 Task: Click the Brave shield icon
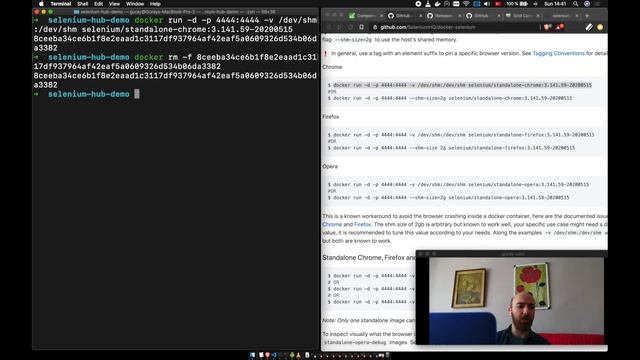pos(547,27)
